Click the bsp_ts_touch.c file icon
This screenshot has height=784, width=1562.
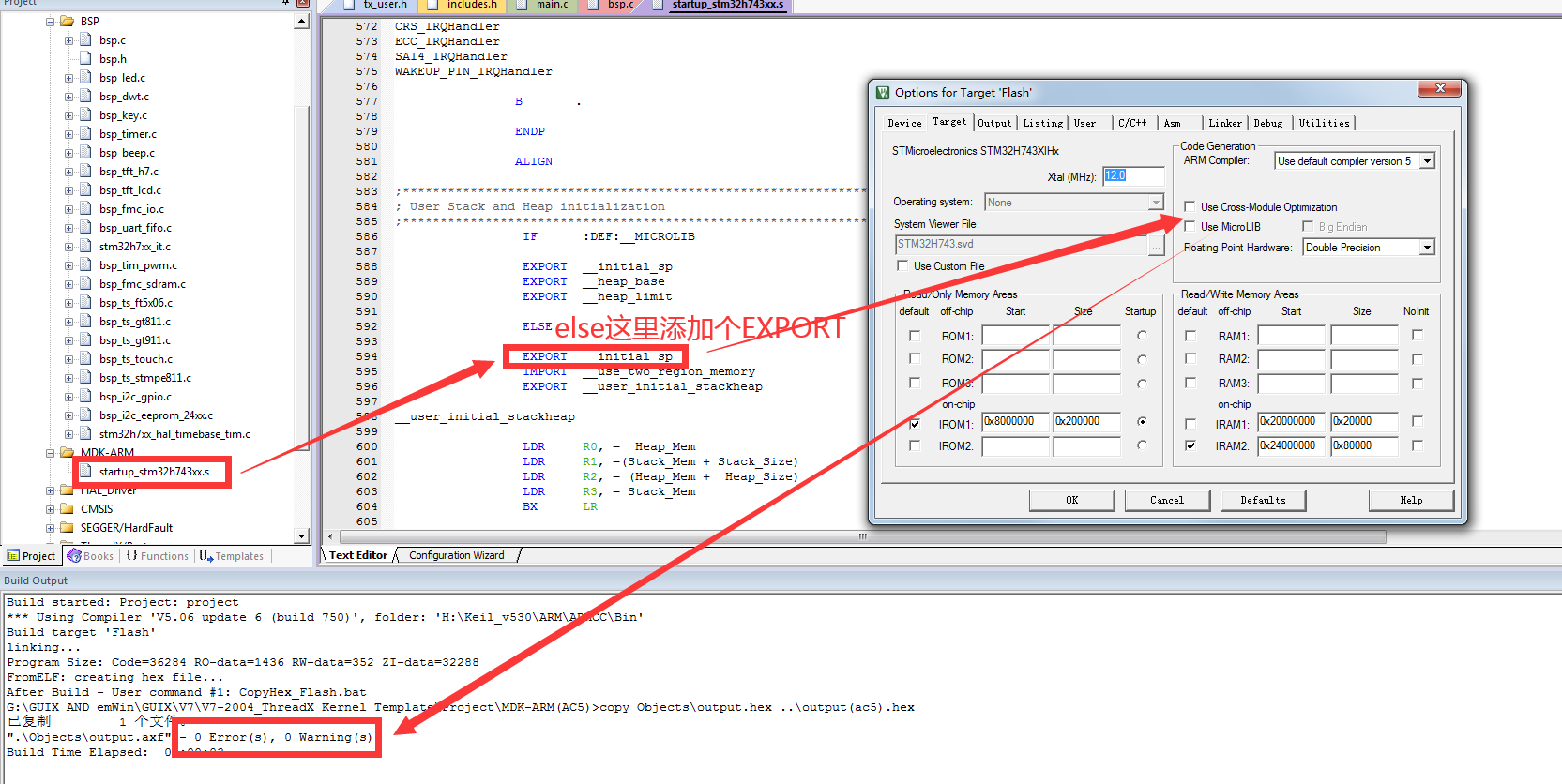coord(85,359)
